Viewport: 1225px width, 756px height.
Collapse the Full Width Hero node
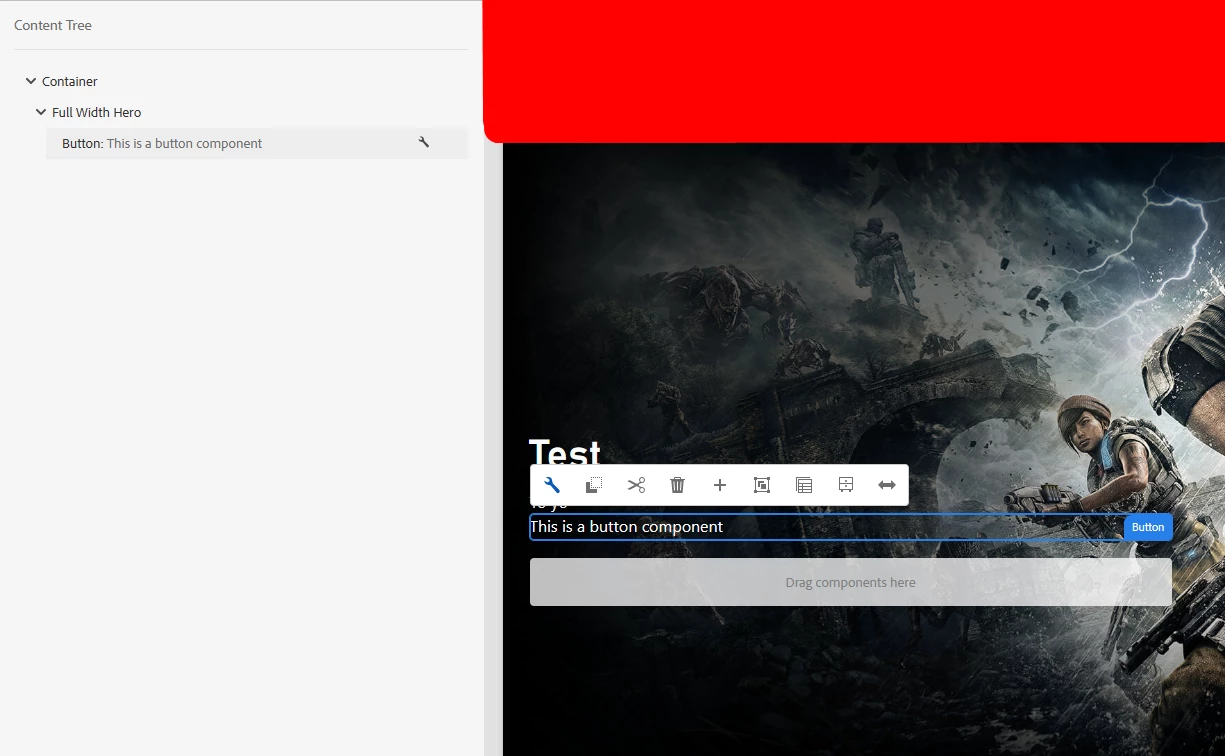click(41, 112)
